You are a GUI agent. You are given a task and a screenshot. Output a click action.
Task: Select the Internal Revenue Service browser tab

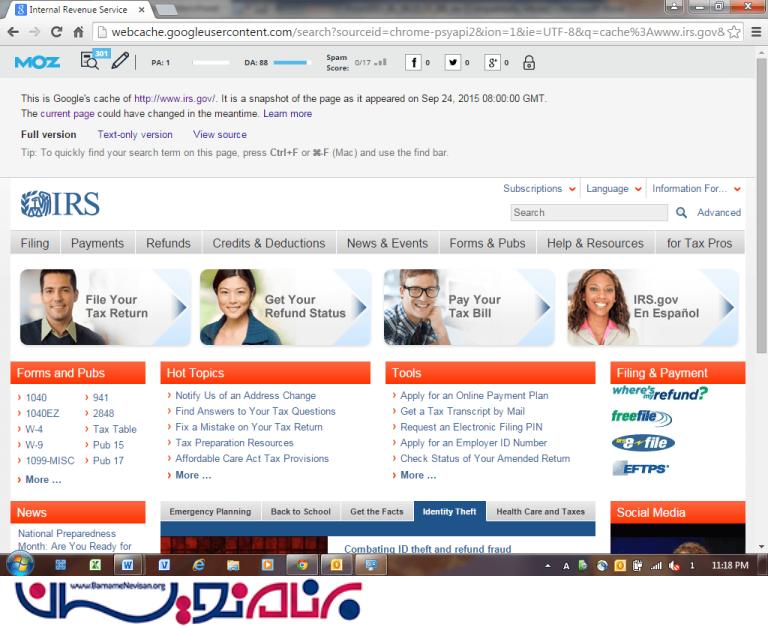click(78, 9)
